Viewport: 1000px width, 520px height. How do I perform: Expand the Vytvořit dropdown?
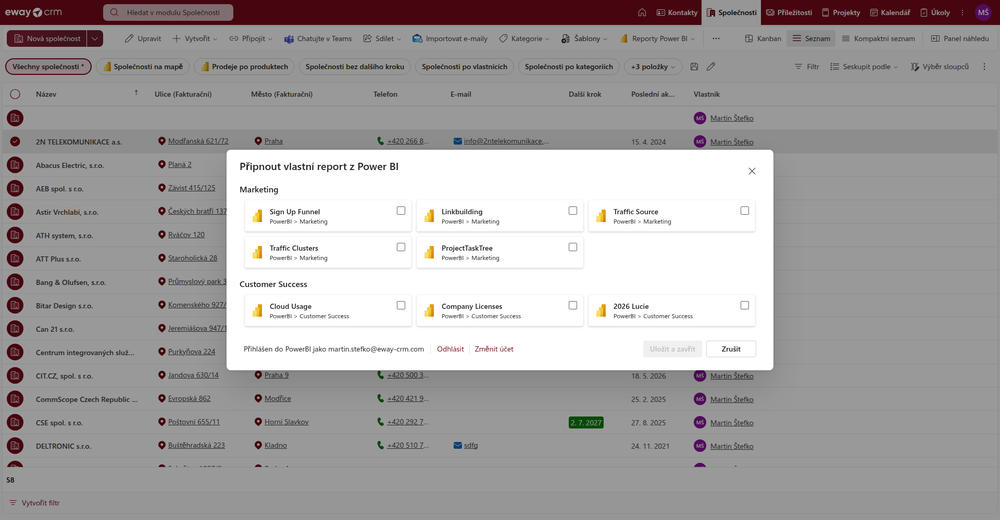[x=215, y=39]
